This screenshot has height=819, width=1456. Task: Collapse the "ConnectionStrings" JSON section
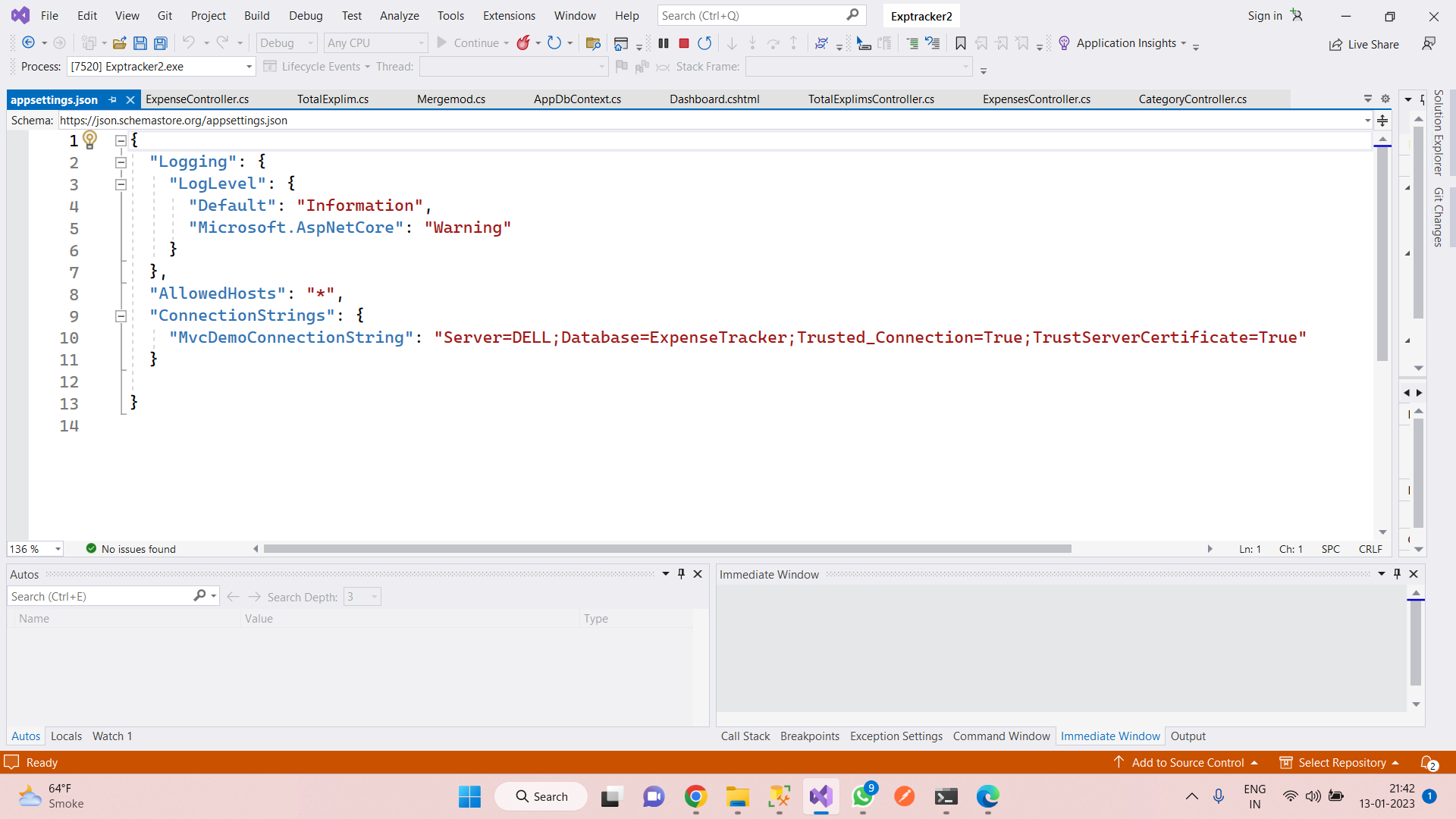[121, 316]
